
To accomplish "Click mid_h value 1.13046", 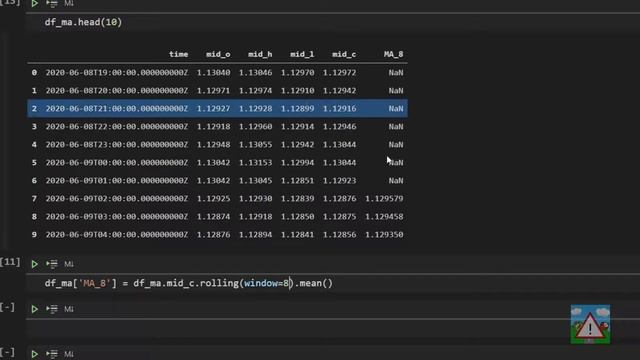I will click(x=256, y=72).
